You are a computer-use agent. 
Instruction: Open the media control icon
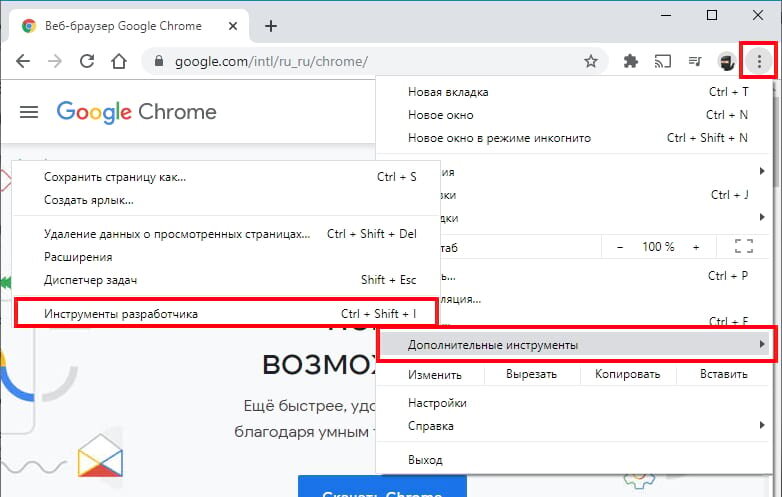[x=695, y=61]
